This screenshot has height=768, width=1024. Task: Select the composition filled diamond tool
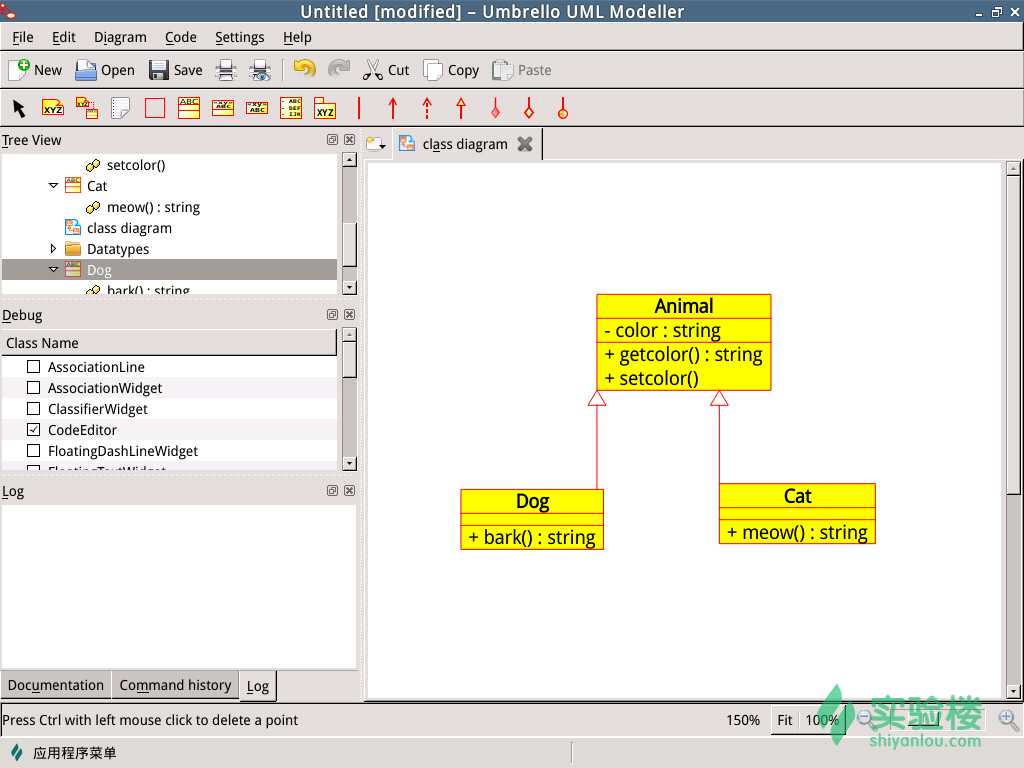tap(495, 108)
